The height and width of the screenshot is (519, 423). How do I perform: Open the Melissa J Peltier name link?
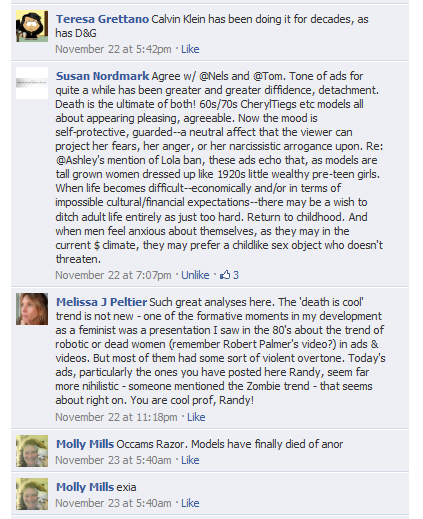(101, 302)
